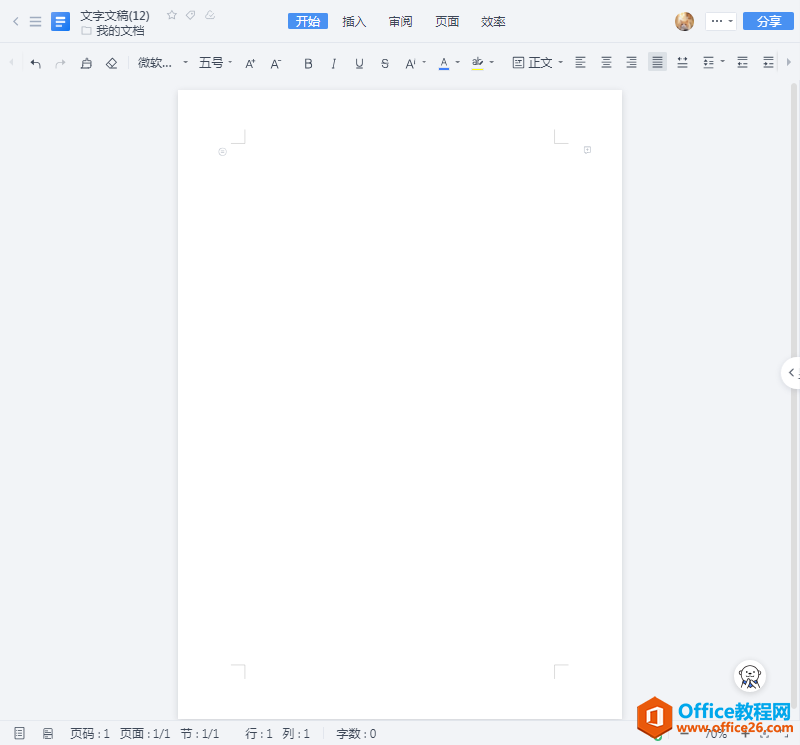The height and width of the screenshot is (745, 800).
Task: Apply the font color to text
Action: pos(444,62)
